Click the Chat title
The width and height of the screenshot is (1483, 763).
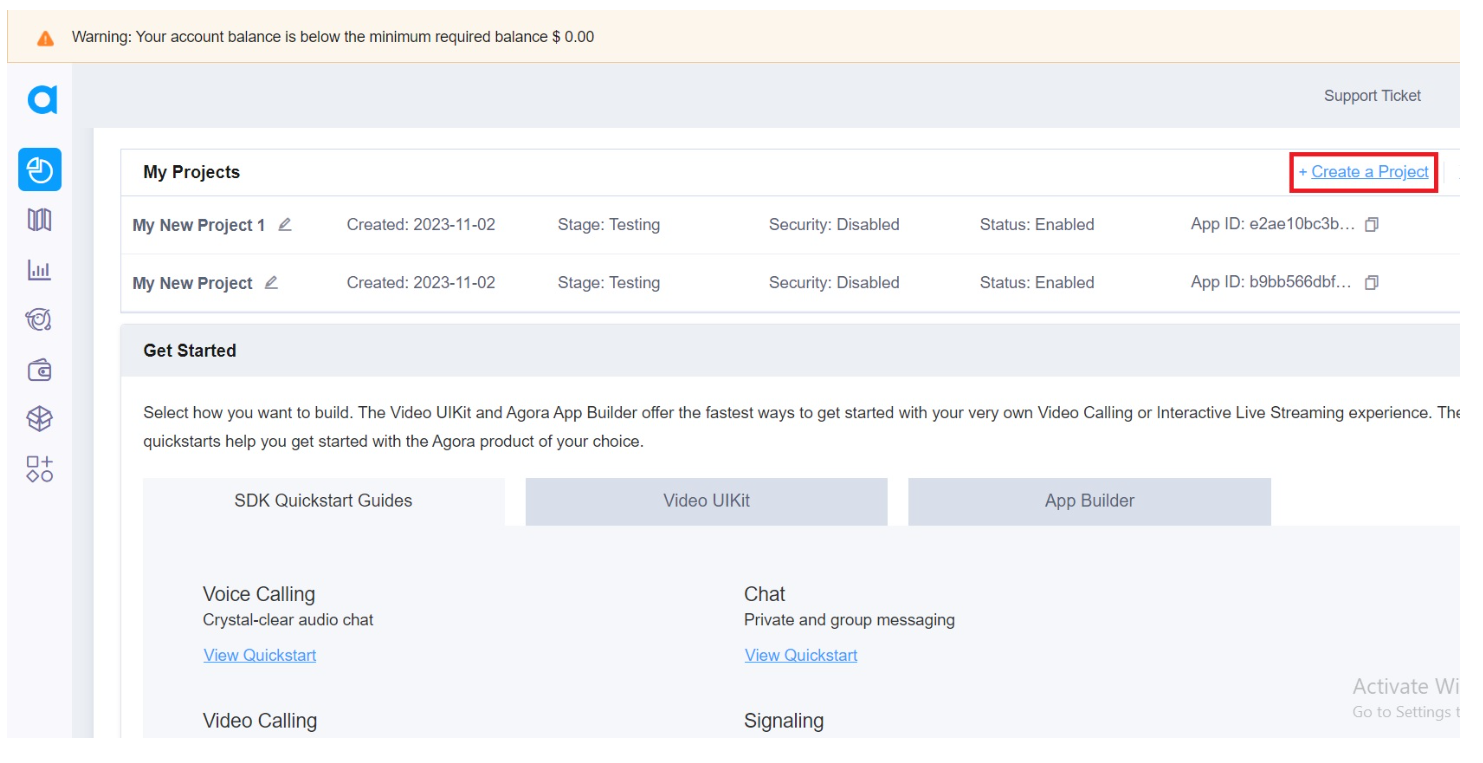tap(765, 594)
